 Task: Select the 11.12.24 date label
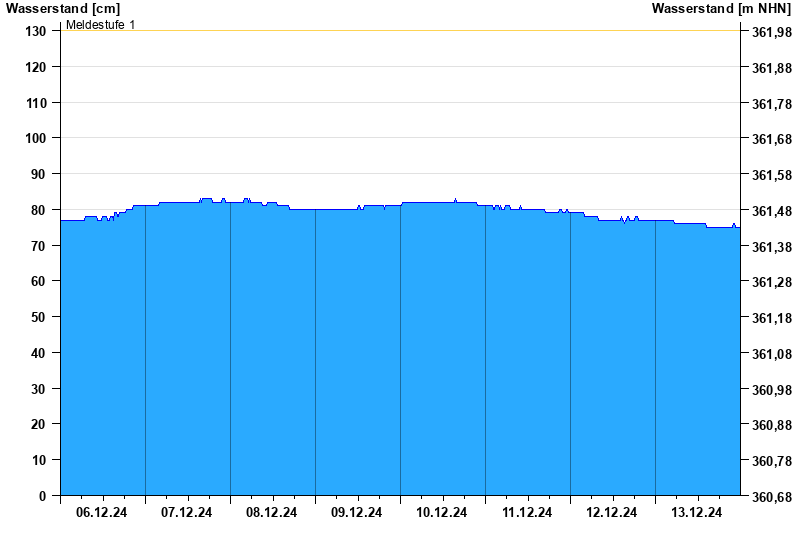point(527,512)
